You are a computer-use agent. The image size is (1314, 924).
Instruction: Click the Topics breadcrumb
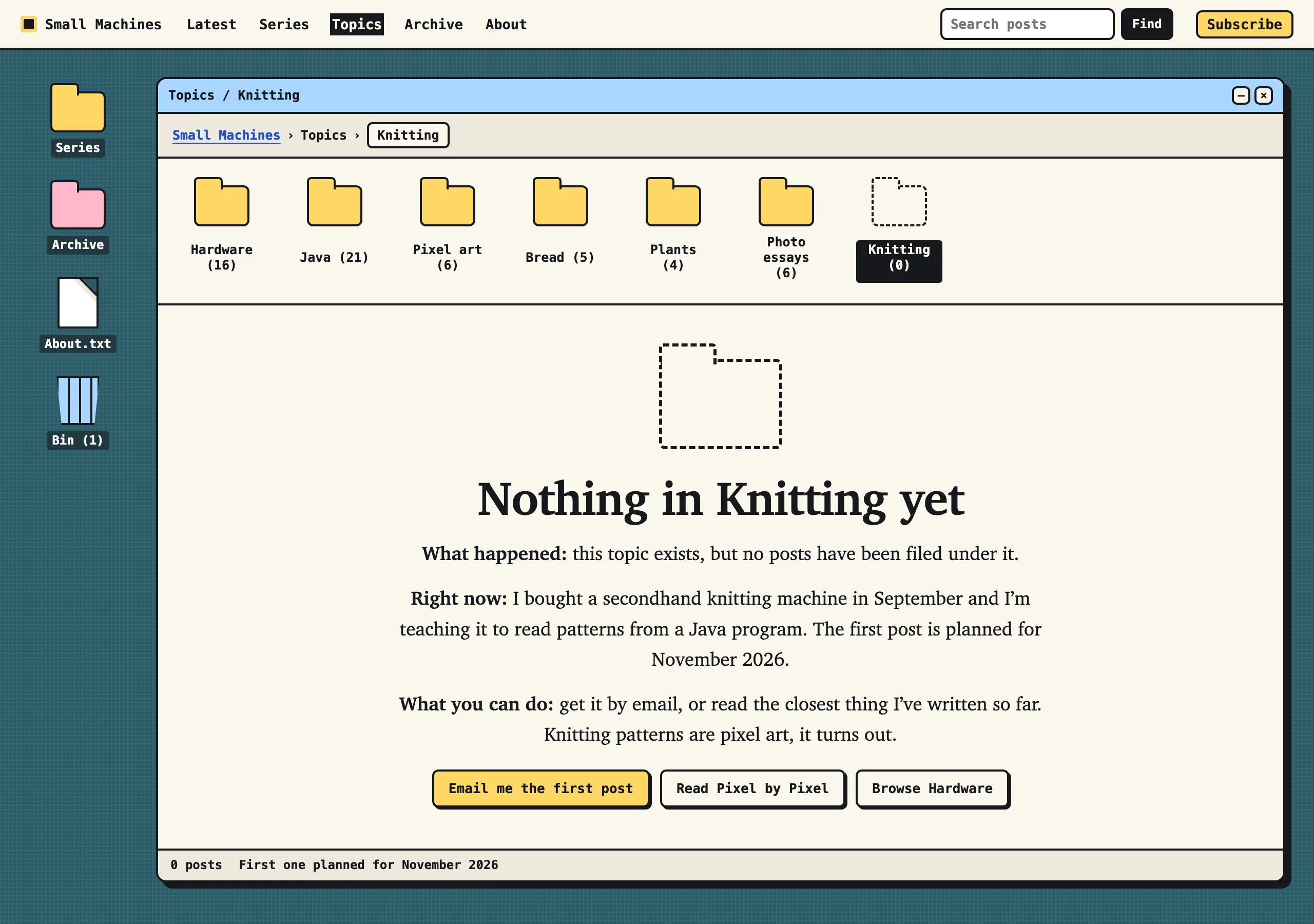point(323,135)
